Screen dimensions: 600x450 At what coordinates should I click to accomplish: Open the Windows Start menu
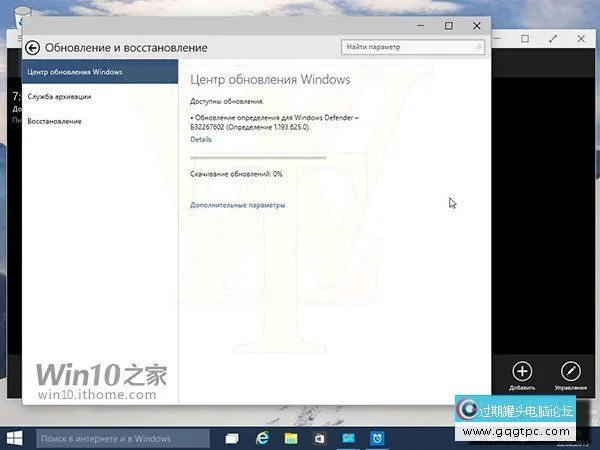pos(15,438)
